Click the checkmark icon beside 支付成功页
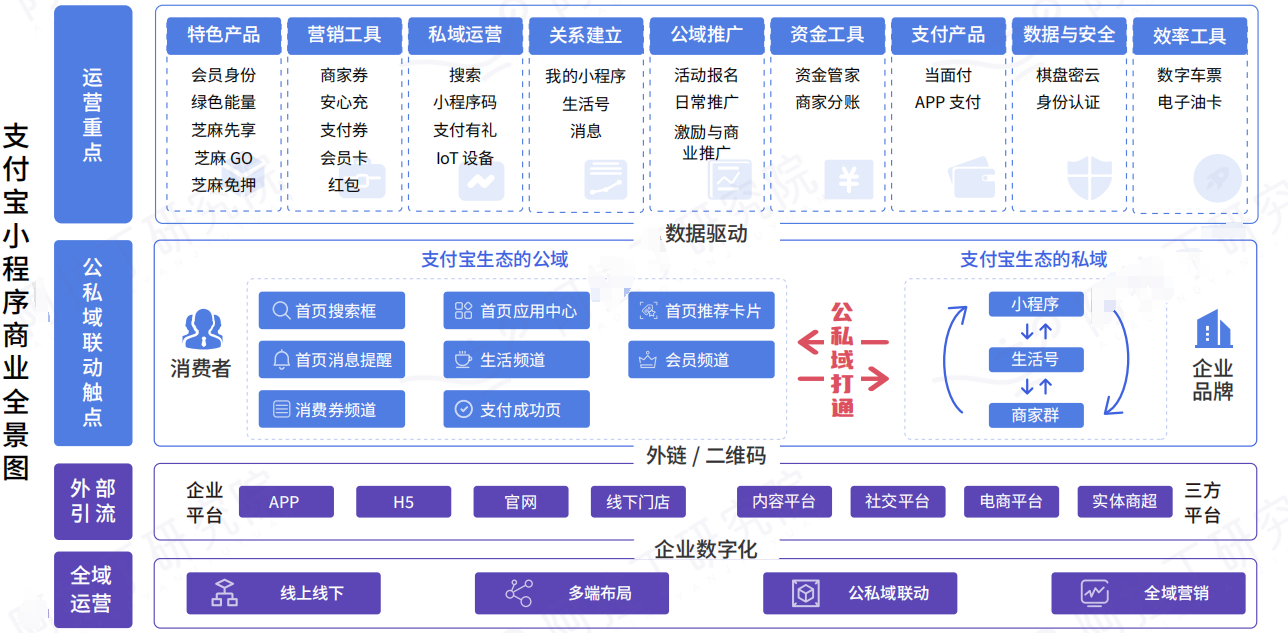Image resolution: width=1288 pixels, height=633 pixels. (463, 409)
